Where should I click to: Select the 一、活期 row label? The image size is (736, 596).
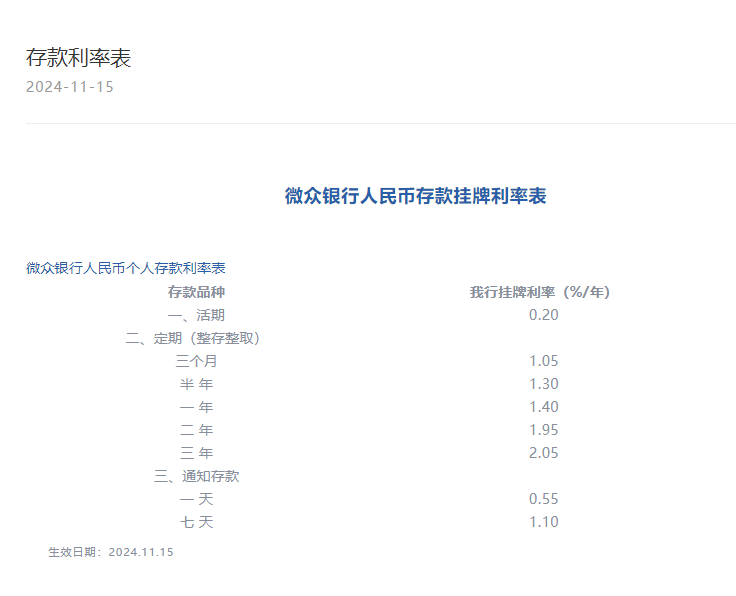pyautogui.click(x=196, y=315)
